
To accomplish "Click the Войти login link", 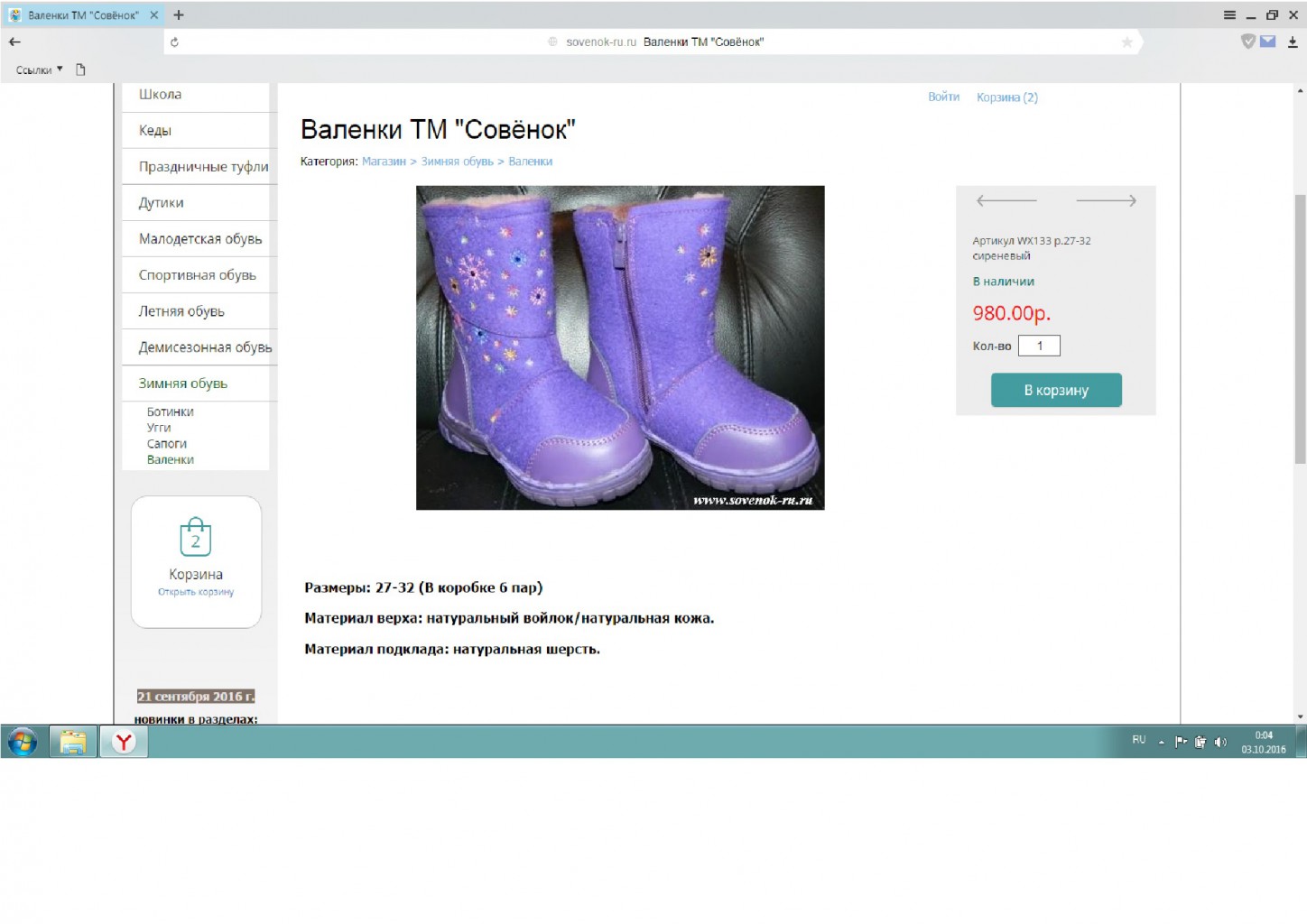I will coord(943,97).
